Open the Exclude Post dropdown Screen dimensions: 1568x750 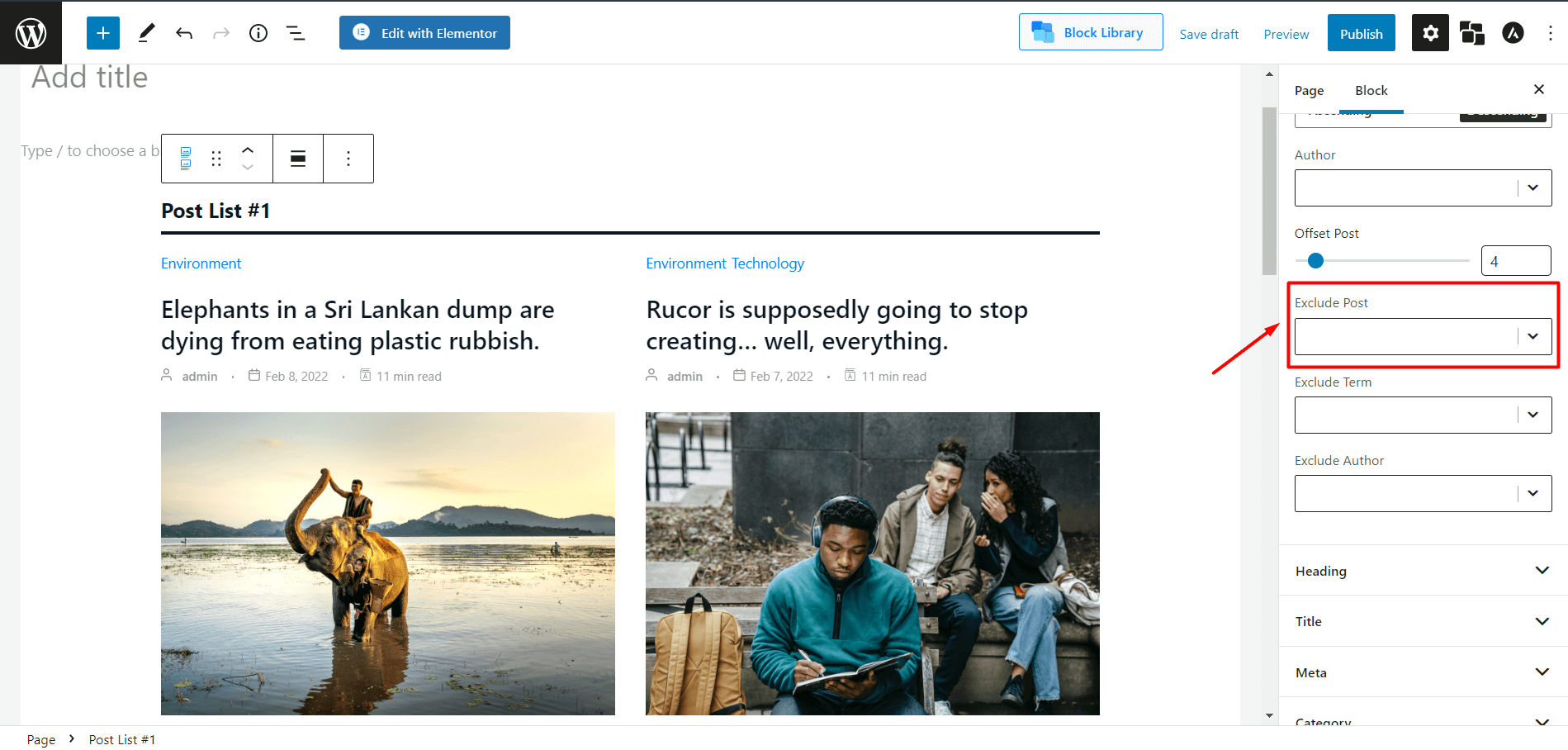(1423, 337)
